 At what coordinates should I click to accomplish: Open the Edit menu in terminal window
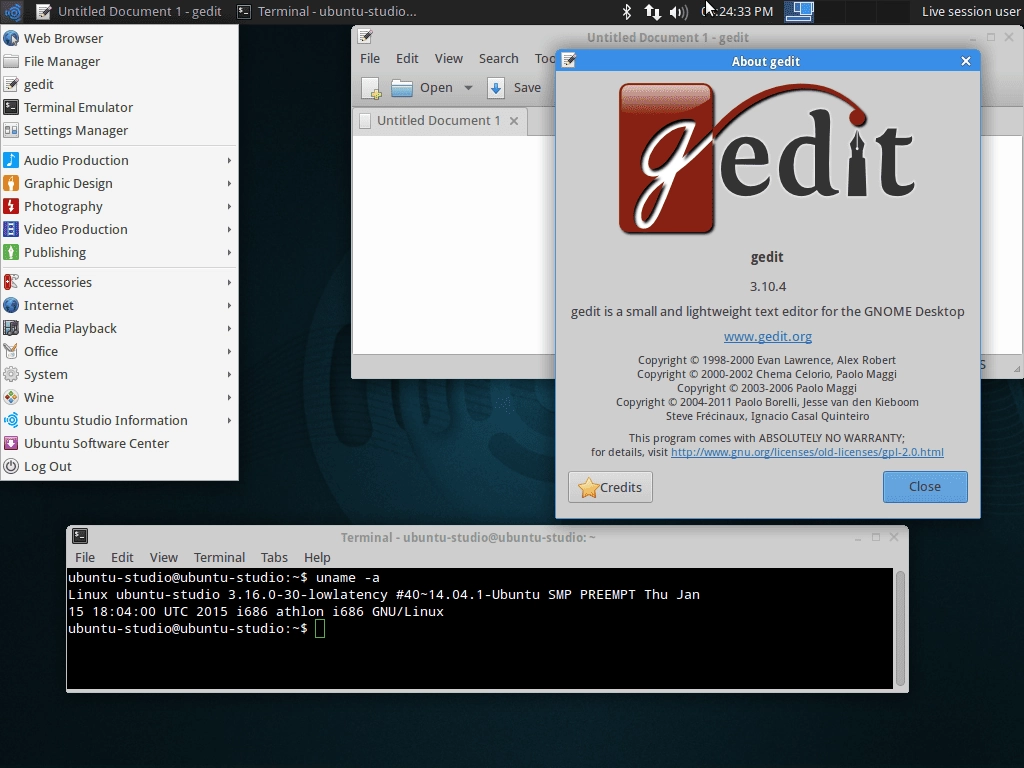point(122,558)
